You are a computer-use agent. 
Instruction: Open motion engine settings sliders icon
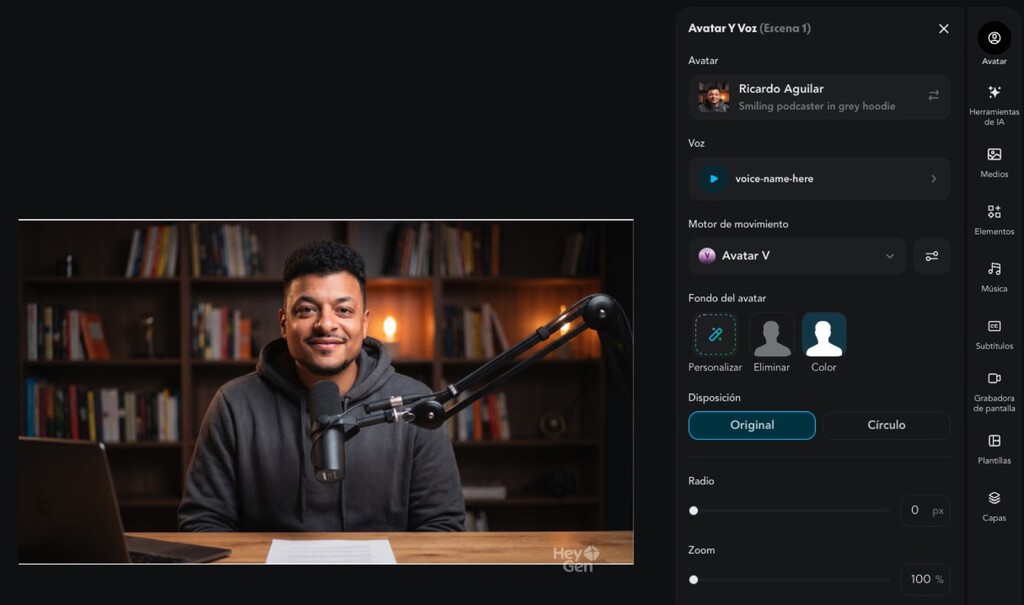(x=932, y=256)
